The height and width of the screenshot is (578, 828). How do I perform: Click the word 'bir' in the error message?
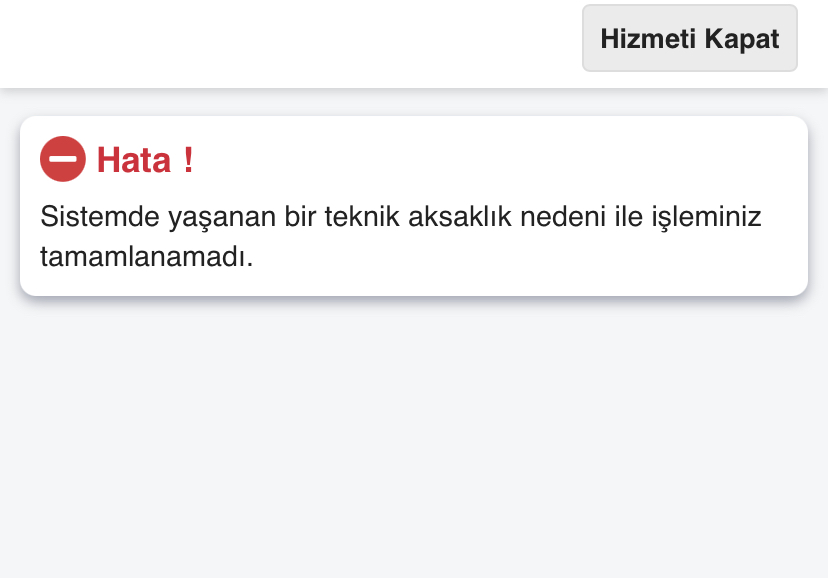(x=300, y=216)
